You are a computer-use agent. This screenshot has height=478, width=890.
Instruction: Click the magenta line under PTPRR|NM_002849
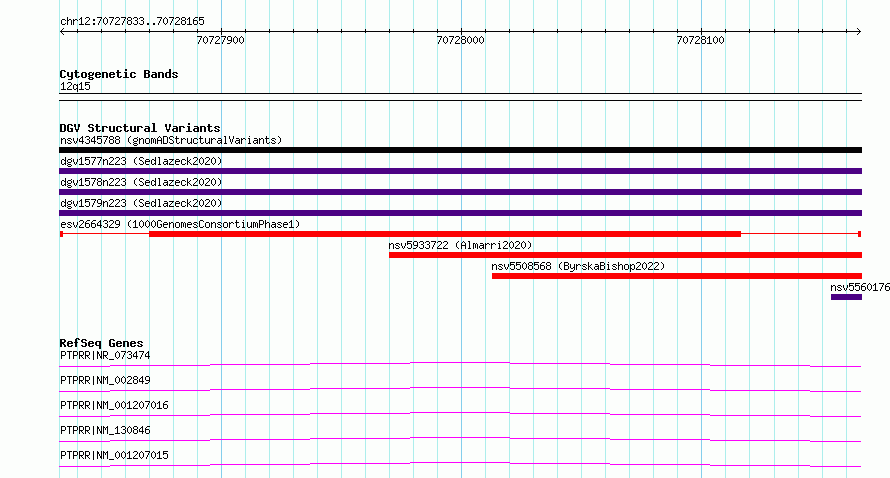pos(460,389)
